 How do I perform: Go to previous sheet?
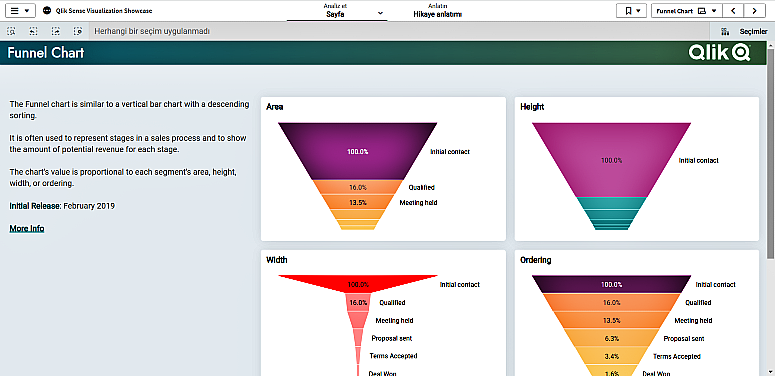[x=733, y=10]
